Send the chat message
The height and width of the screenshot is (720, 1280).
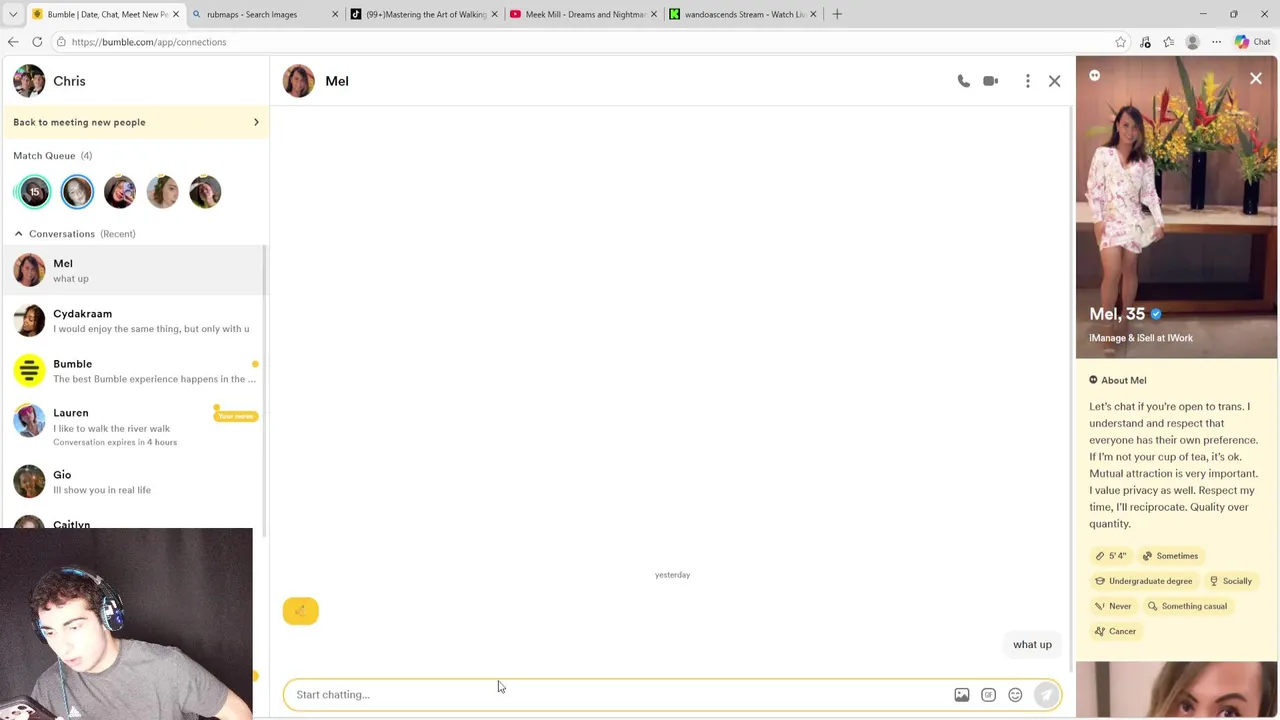tap(1046, 695)
